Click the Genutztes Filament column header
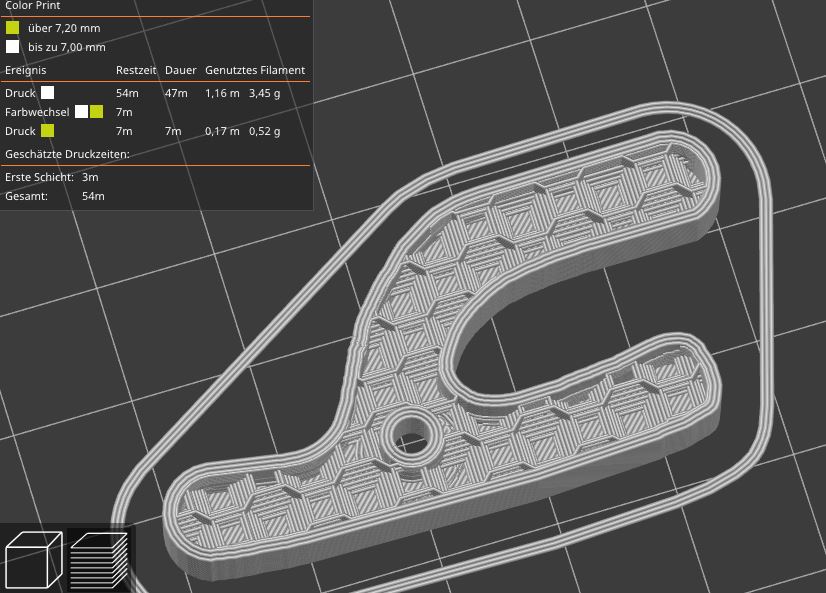Image resolution: width=826 pixels, height=593 pixels. (x=255, y=70)
